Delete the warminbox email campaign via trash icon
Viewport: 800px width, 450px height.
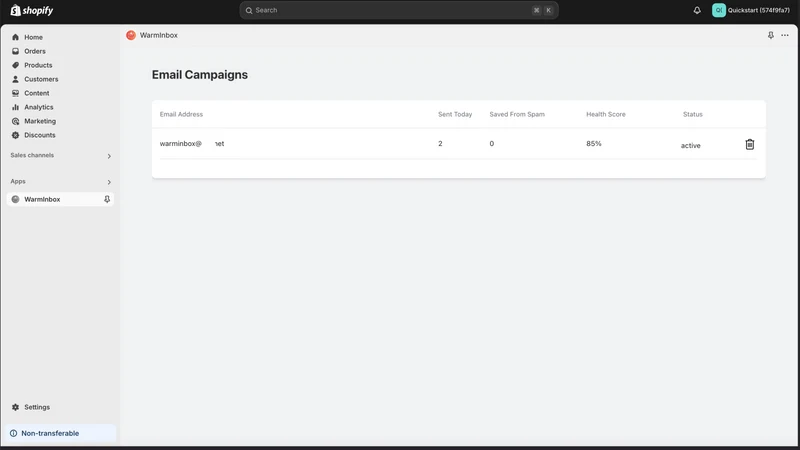click(749, 144)
